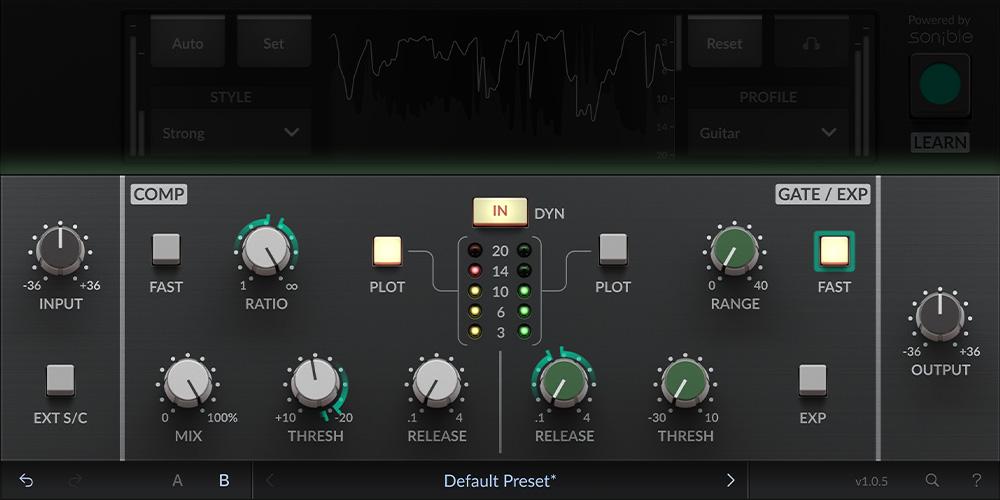Click the INPUT gain knob
This screenshot has height=500, width=1000.
coord(61,250)
